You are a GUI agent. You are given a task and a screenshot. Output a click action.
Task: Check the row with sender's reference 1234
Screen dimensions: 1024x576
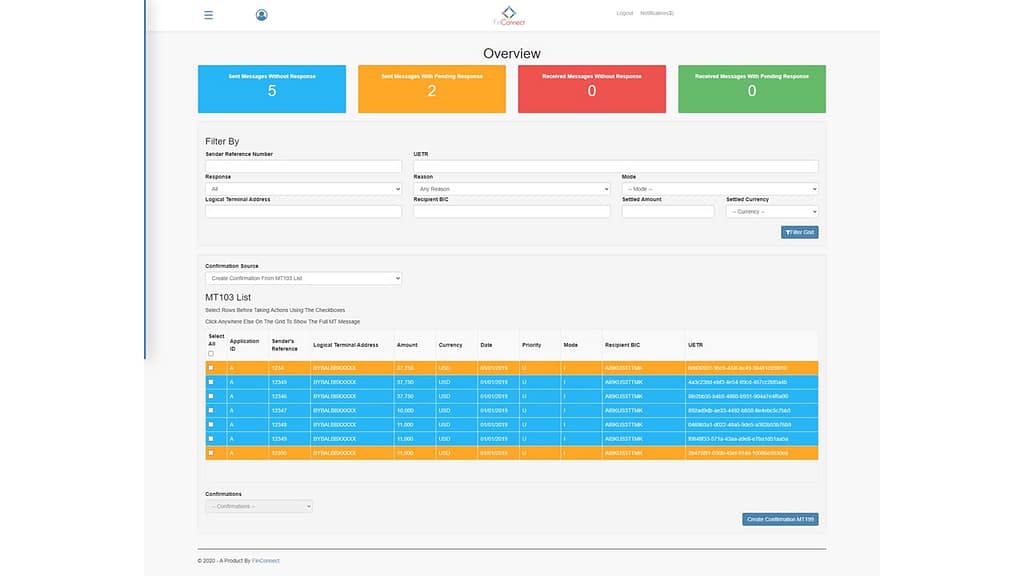coord(210,368)
